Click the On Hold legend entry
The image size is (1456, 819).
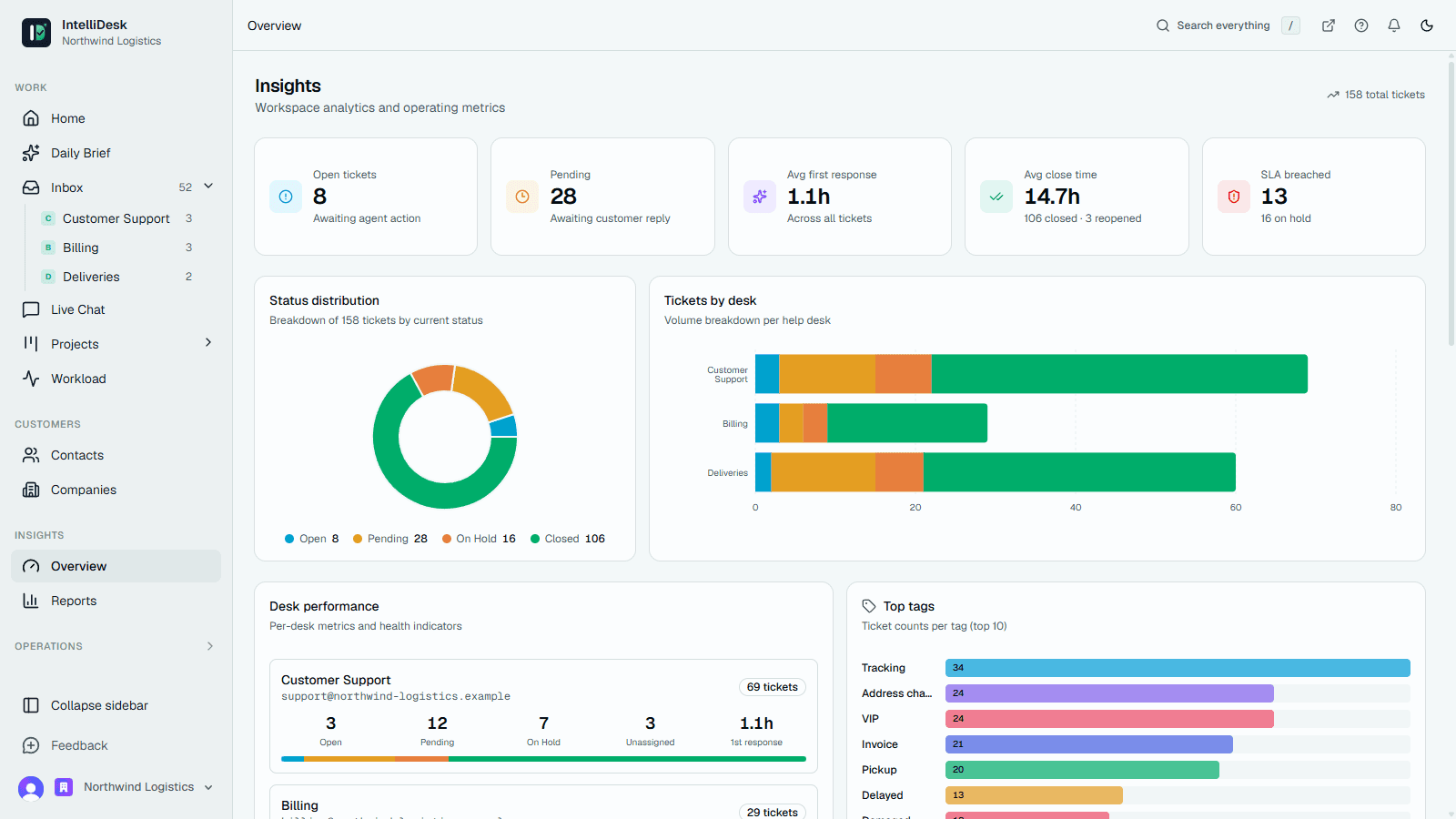pyautogui.click(x=479, y=539)
